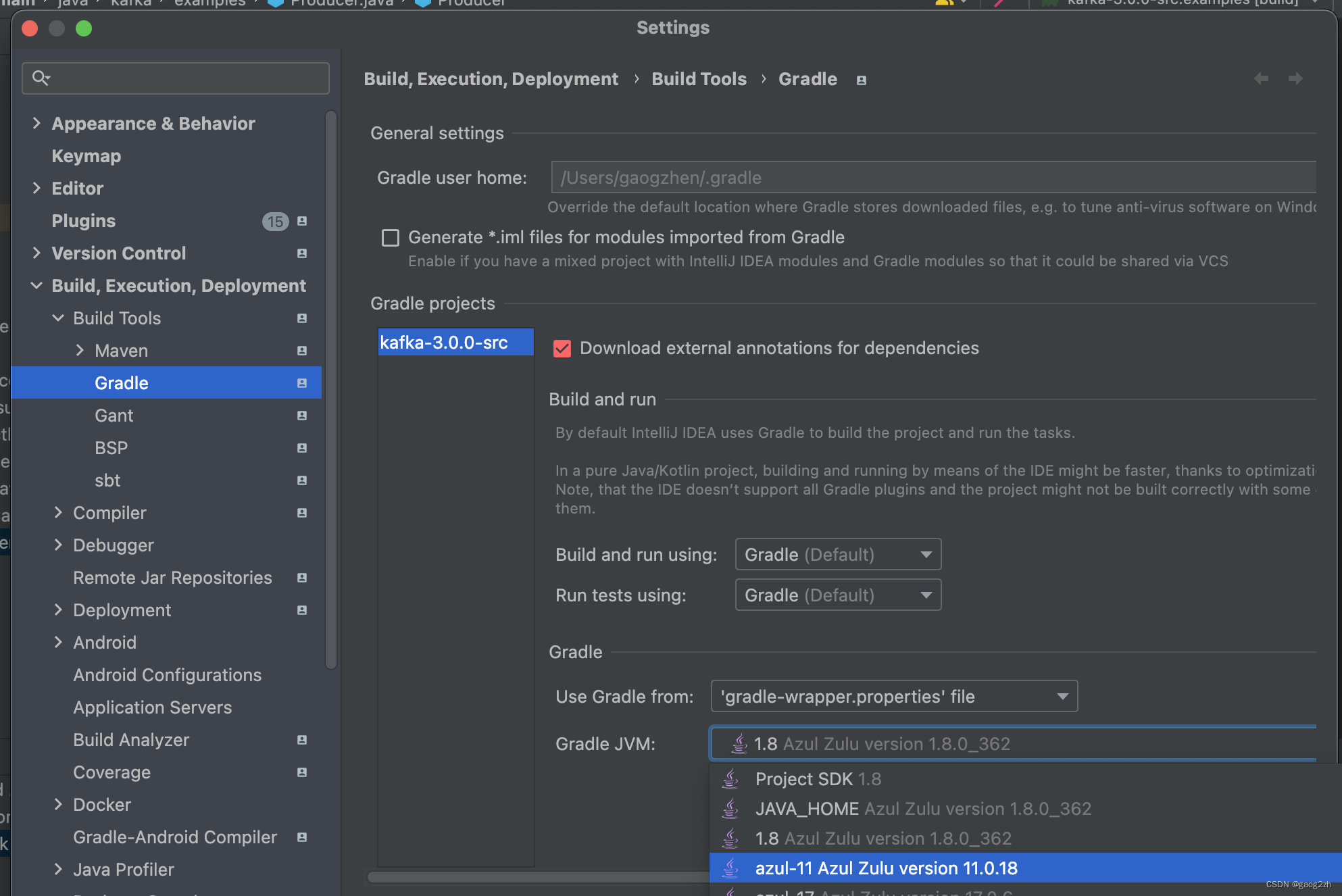Screen dimensions: 1342x896
Task: Expand the Debugger node
Action: pos(58,545)
